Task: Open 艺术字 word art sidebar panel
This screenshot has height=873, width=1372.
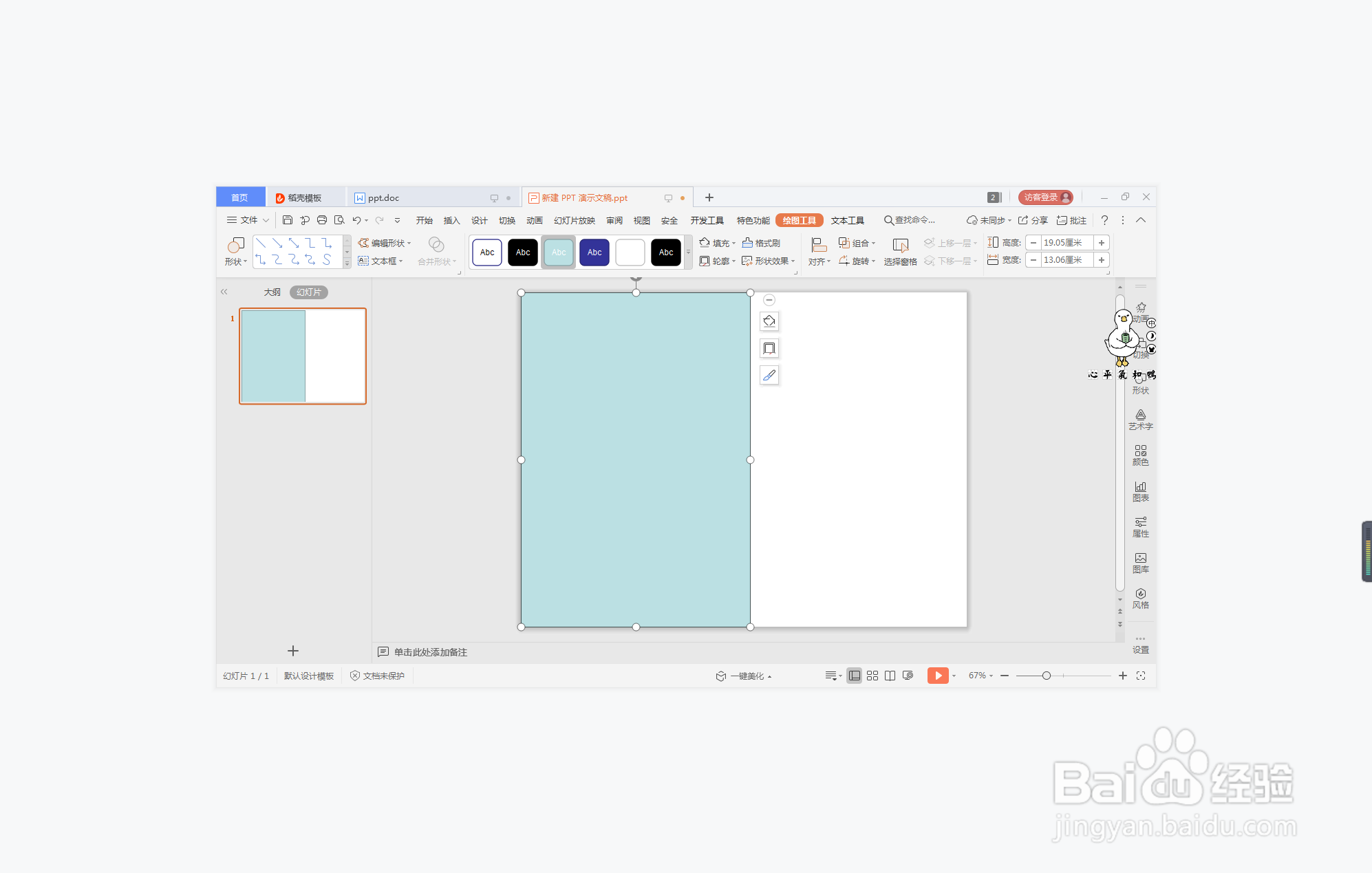Action: click(x=1141, y=420)
